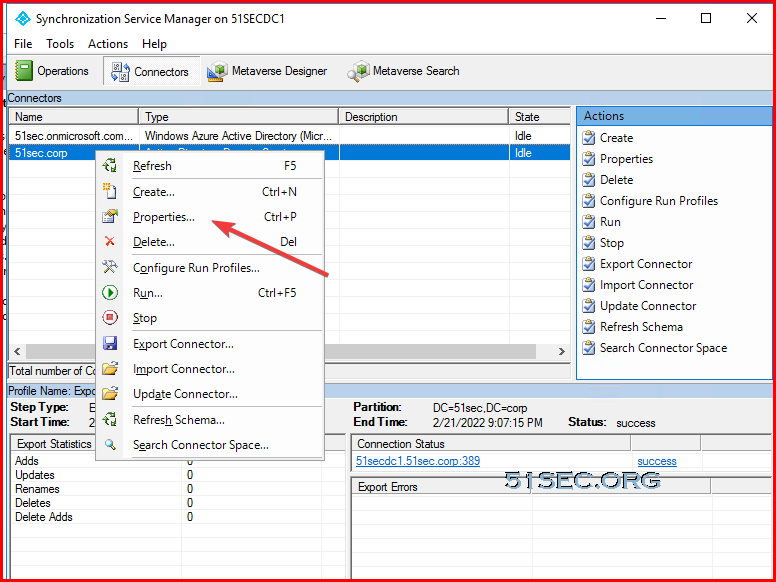Viewport: 776px width, 582px height.
Task: Choose Delete... from the context menu
Action: point(154,242)
